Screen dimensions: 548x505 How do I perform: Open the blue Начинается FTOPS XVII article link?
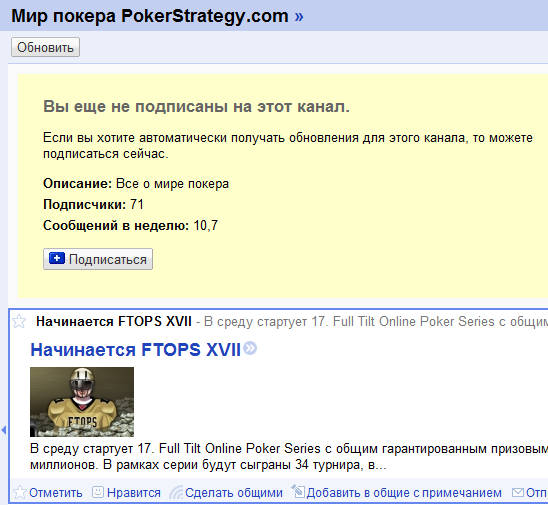(136, 350)
